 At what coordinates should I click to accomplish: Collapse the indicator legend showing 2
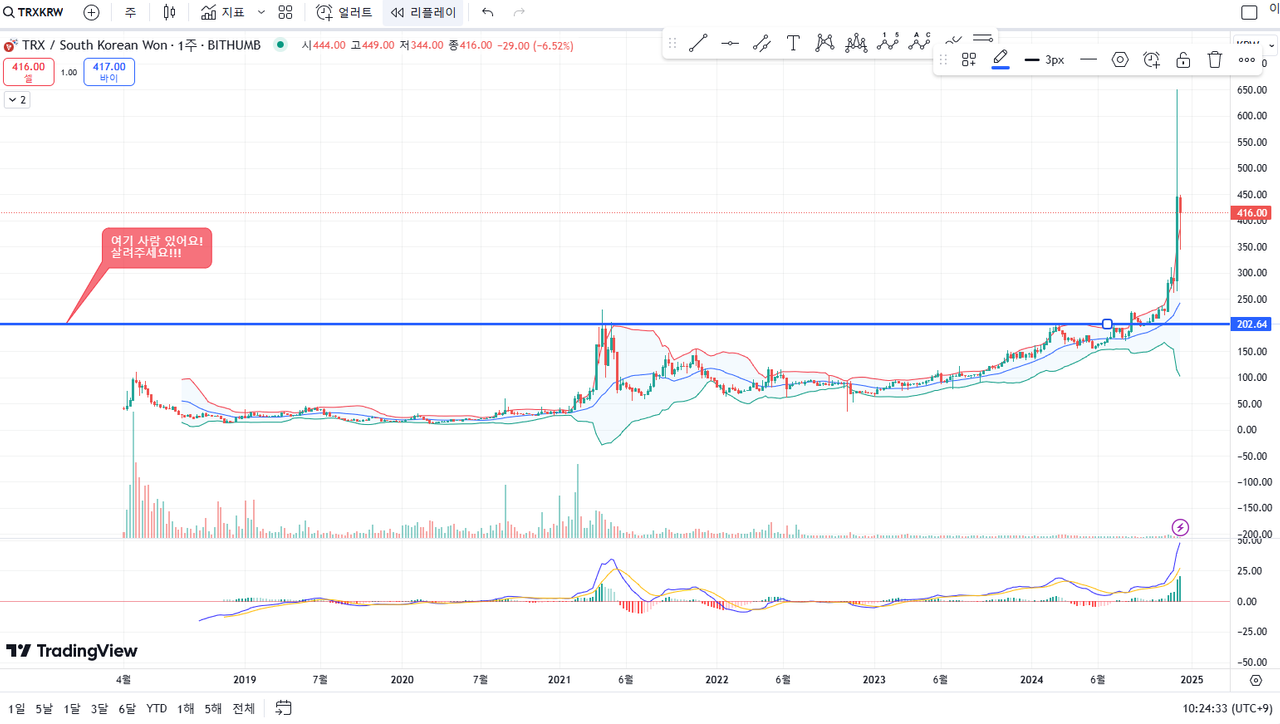coord(17,100)
